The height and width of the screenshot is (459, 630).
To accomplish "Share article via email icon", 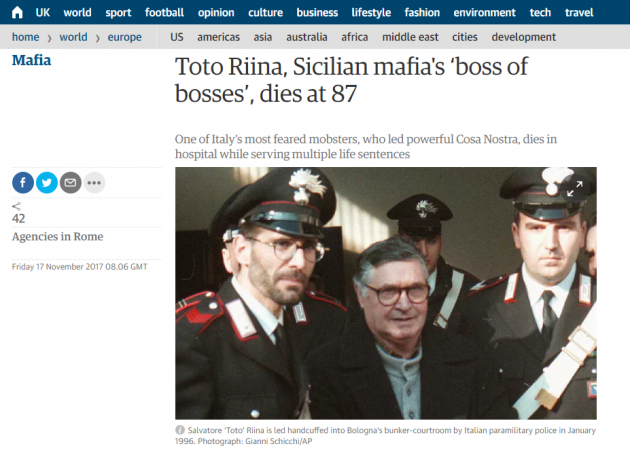I will coord(70,182).
